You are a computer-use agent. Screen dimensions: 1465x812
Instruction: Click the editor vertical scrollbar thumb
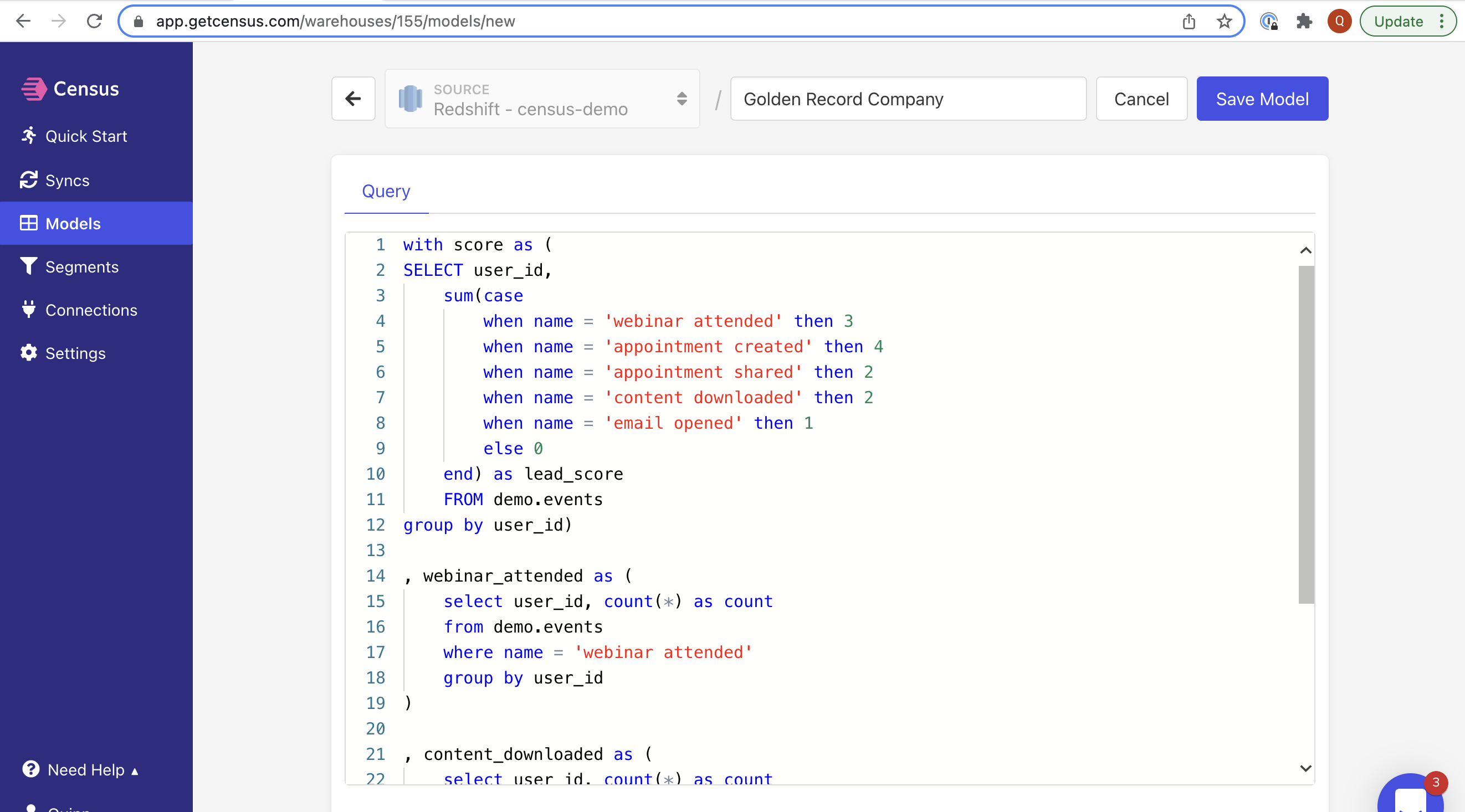pos(1306,434)
